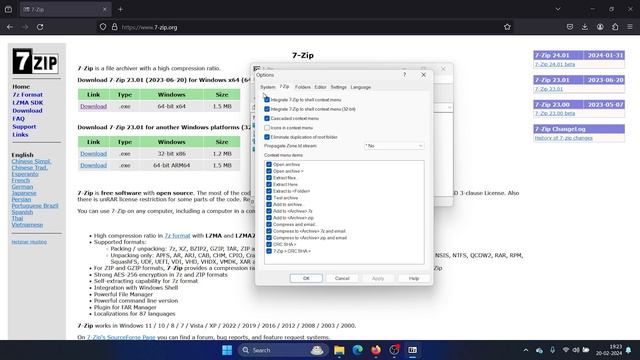Open the browser extensions icon
This screenshot has width=640, height=360.
[x=615, y=27]
